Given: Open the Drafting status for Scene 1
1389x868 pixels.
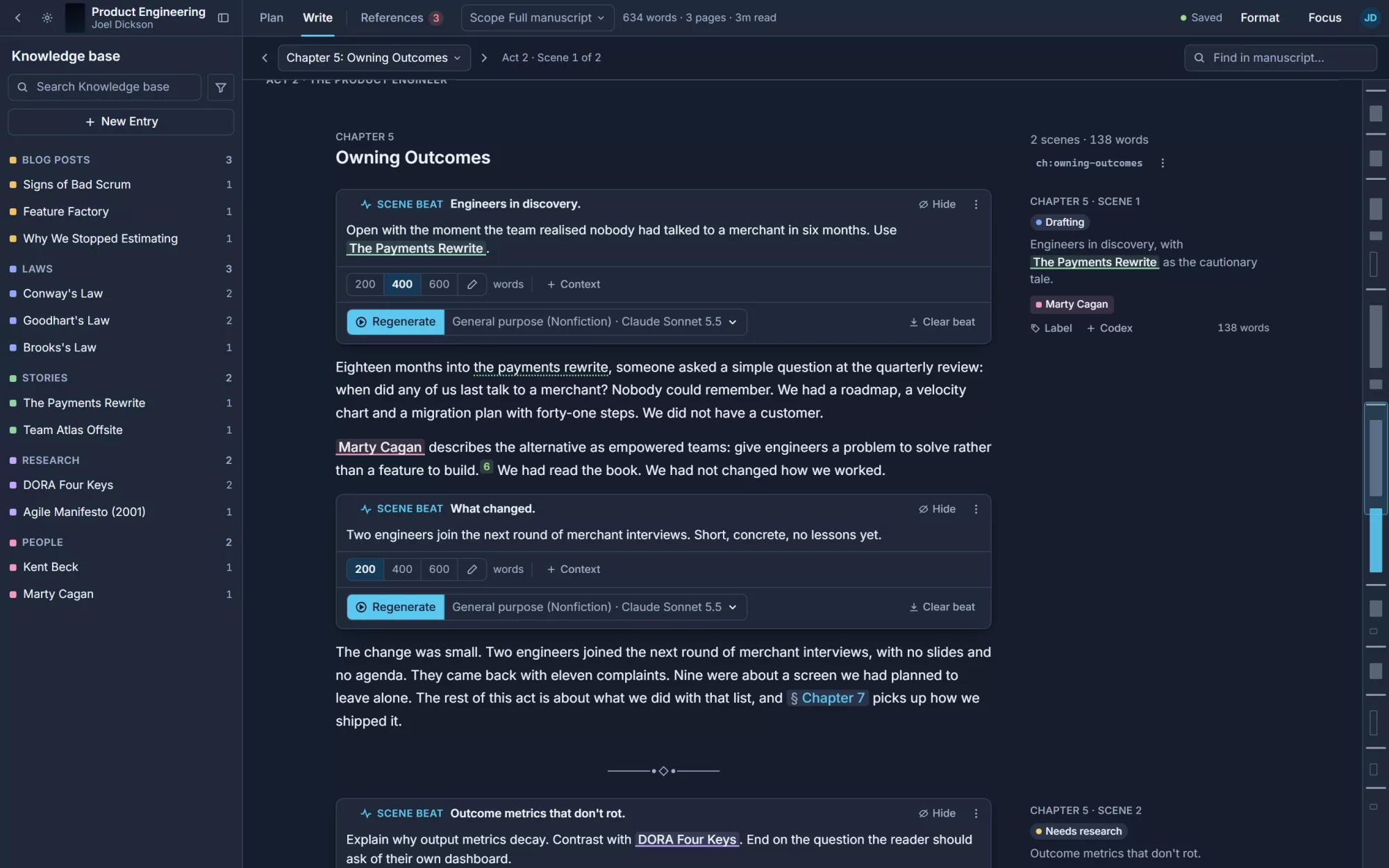Looking at the screenshot, I should pos(1059,222).
